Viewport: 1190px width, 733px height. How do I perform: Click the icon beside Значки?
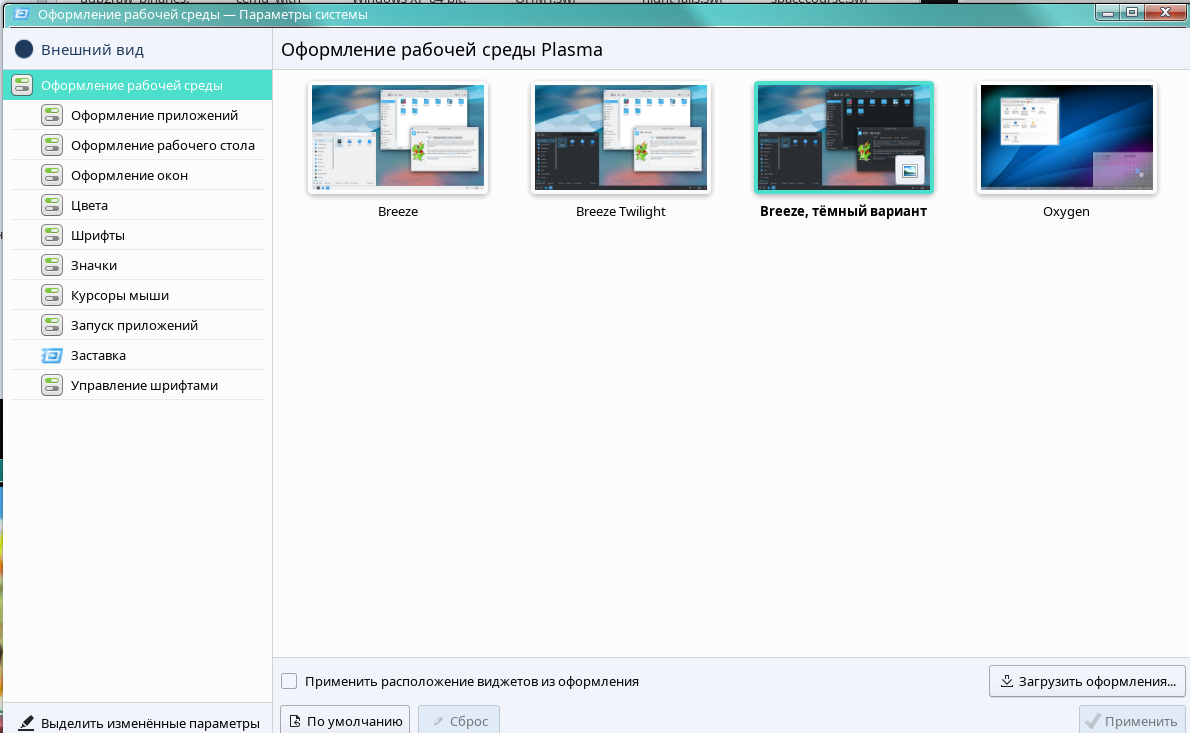[x=52, y=265]
